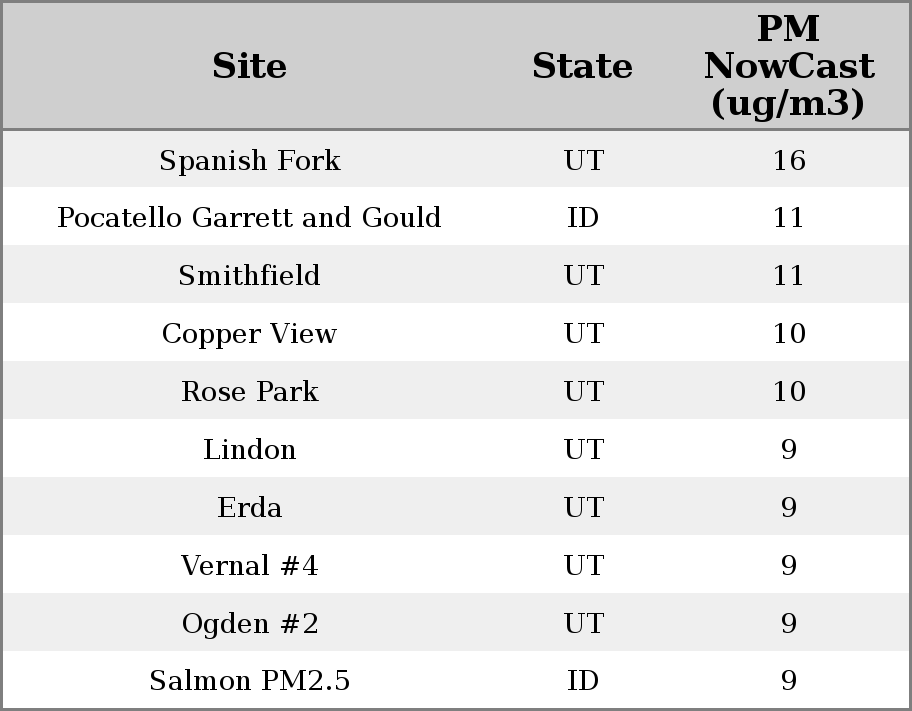Select the Erda site cell

(249, 508)
